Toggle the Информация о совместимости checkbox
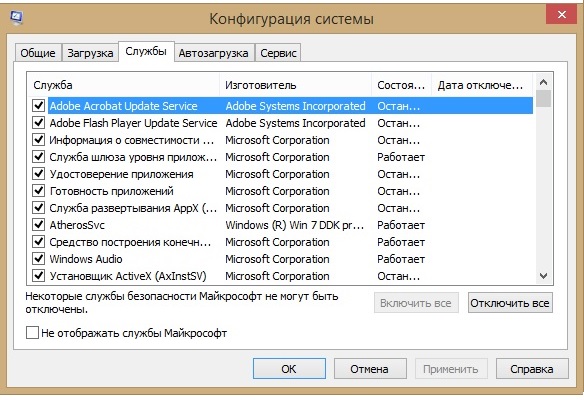 [38, 140]
